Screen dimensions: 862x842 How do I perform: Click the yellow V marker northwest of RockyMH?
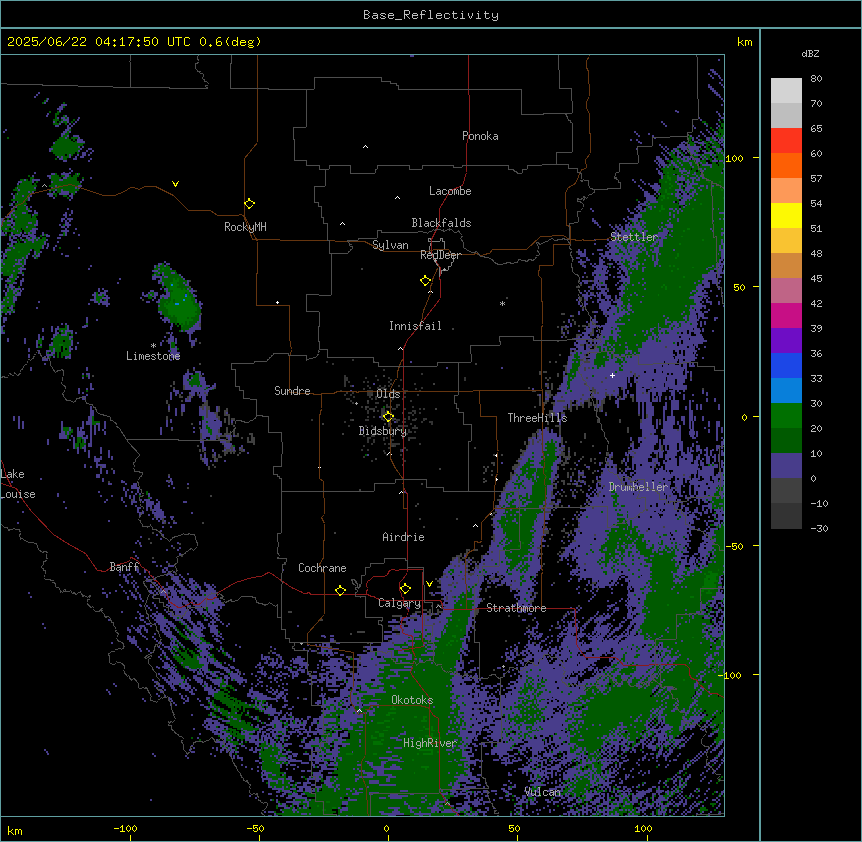pos(175,184)
